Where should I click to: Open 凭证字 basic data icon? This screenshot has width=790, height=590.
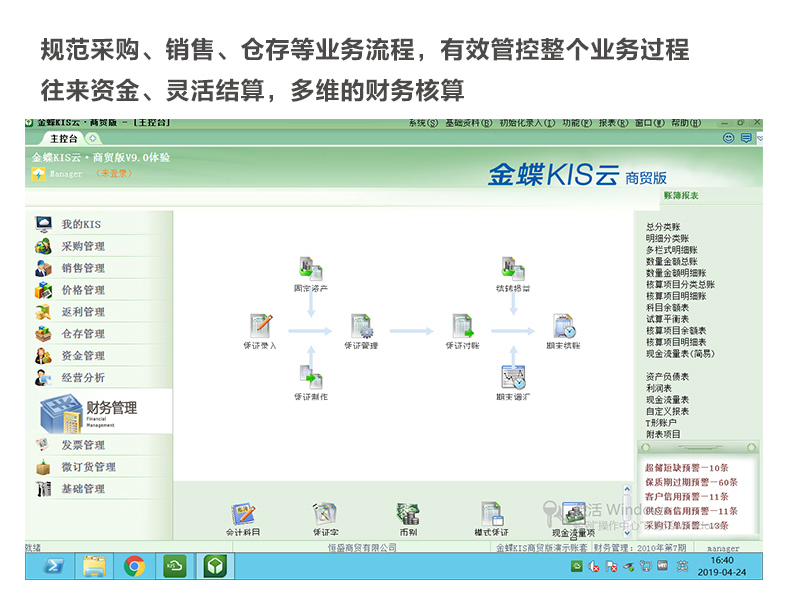pyautogui.click(x=325, y=519)
